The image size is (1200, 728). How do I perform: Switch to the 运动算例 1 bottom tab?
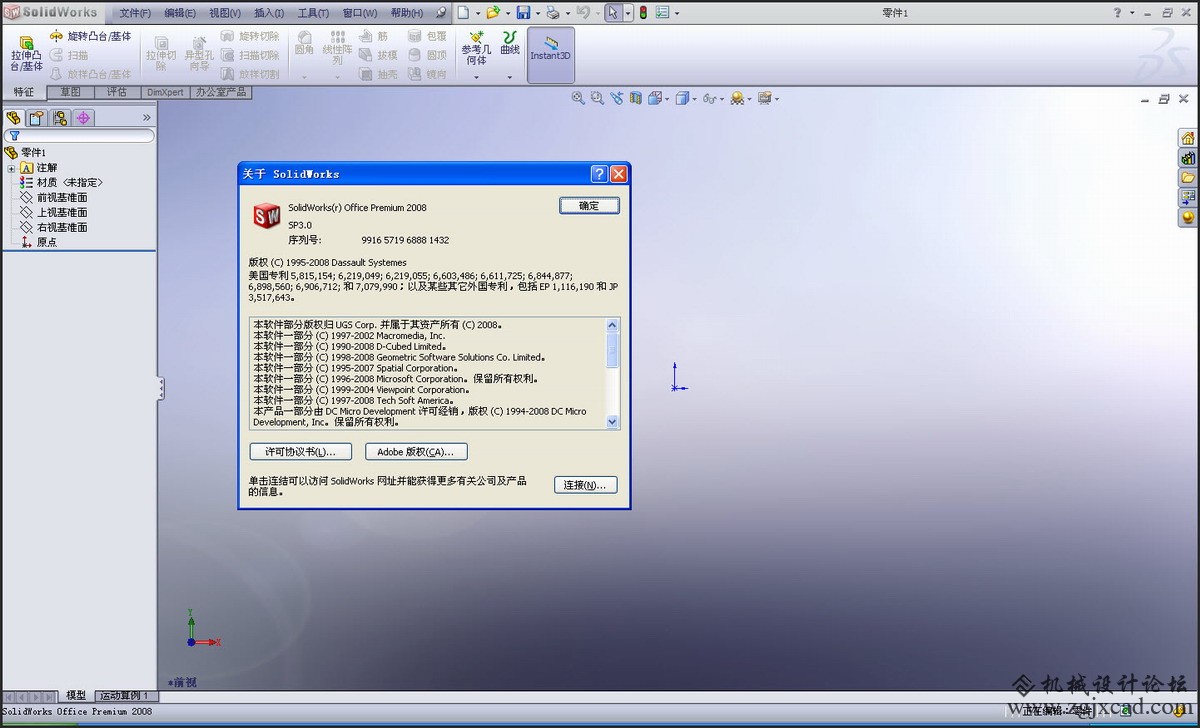tap(125, 696)
